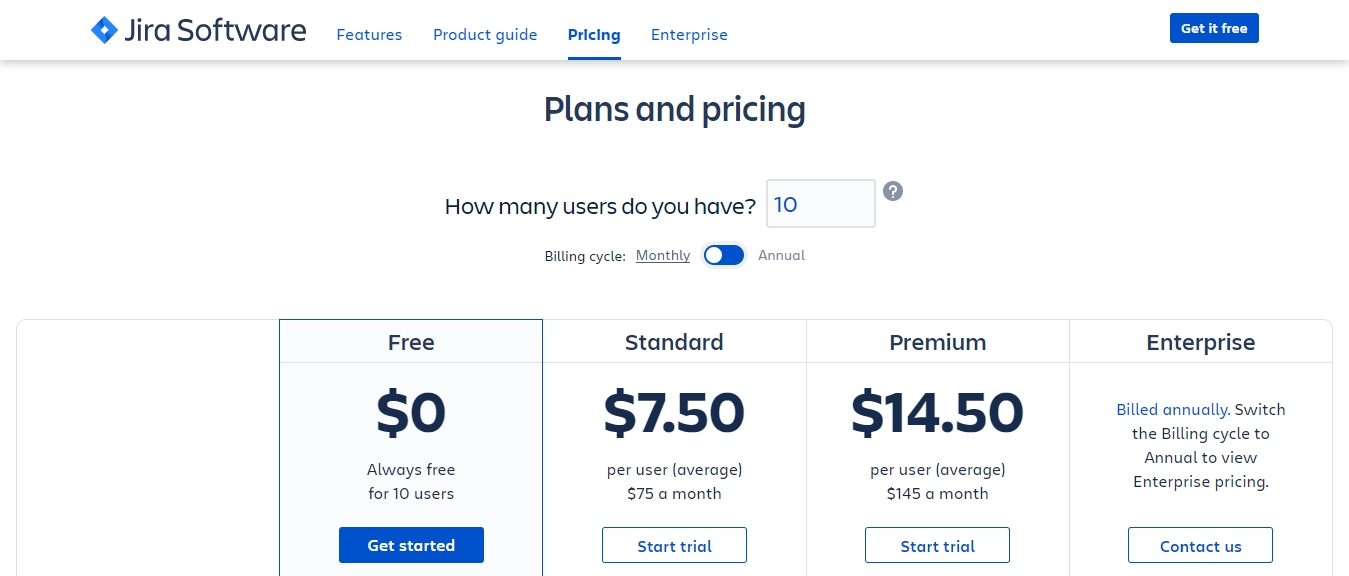The height and width of the screenshot is (576, 1349).
Task: Select the Monthly billing cycle option
Action: (663, 255)
